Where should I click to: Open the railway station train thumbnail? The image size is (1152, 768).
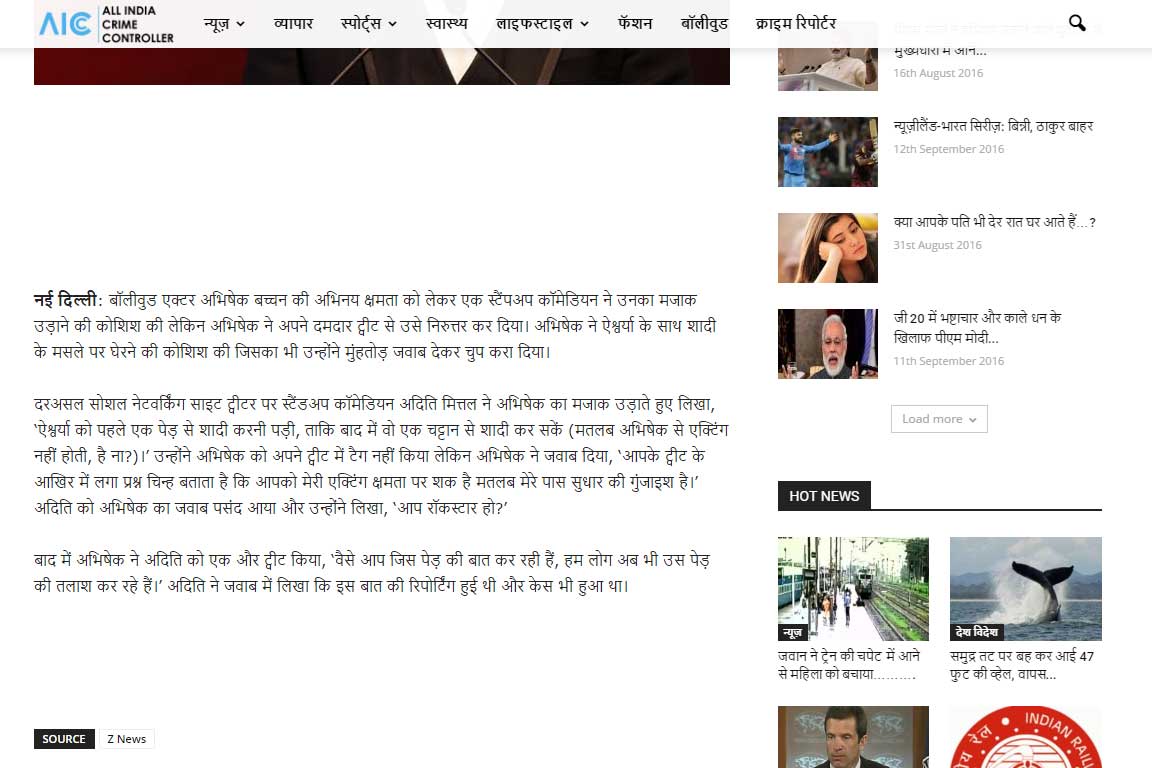click(853, 588)
